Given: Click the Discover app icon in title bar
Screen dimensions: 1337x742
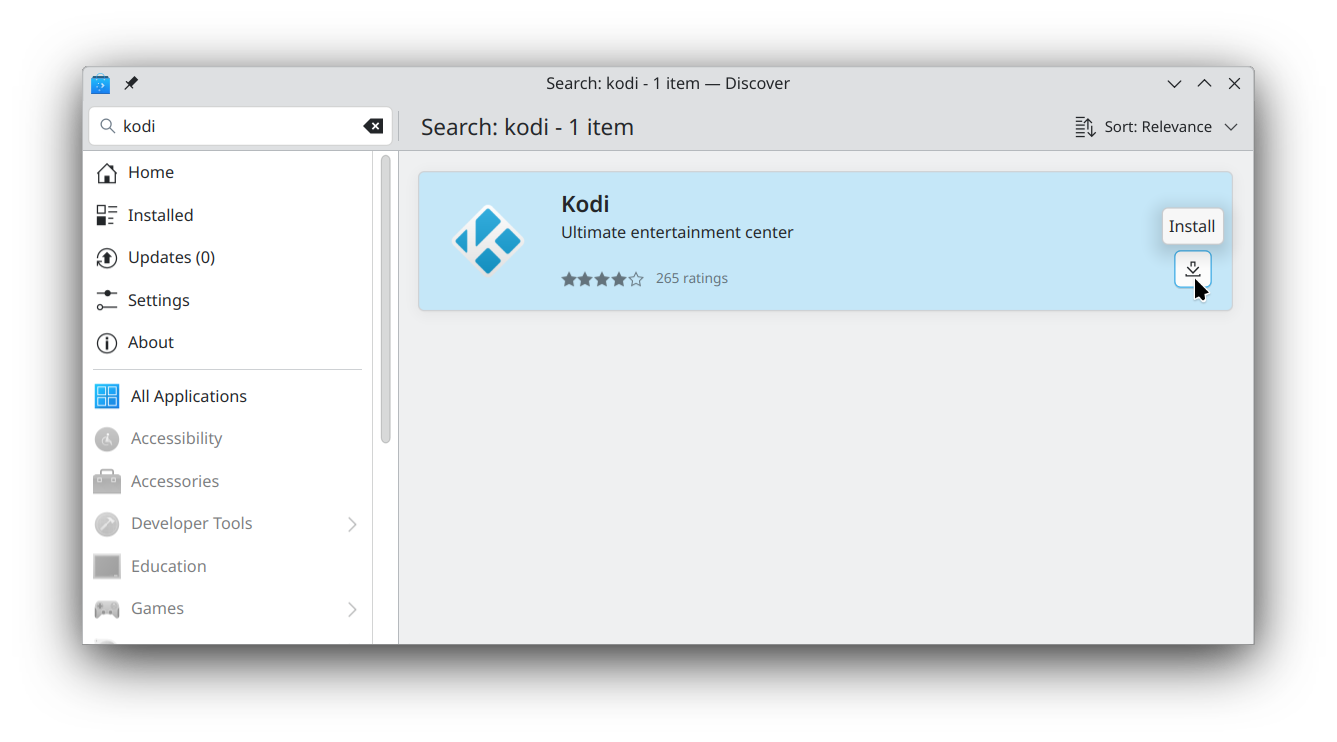Looking at the screenshot, I should tap(100, 84).
